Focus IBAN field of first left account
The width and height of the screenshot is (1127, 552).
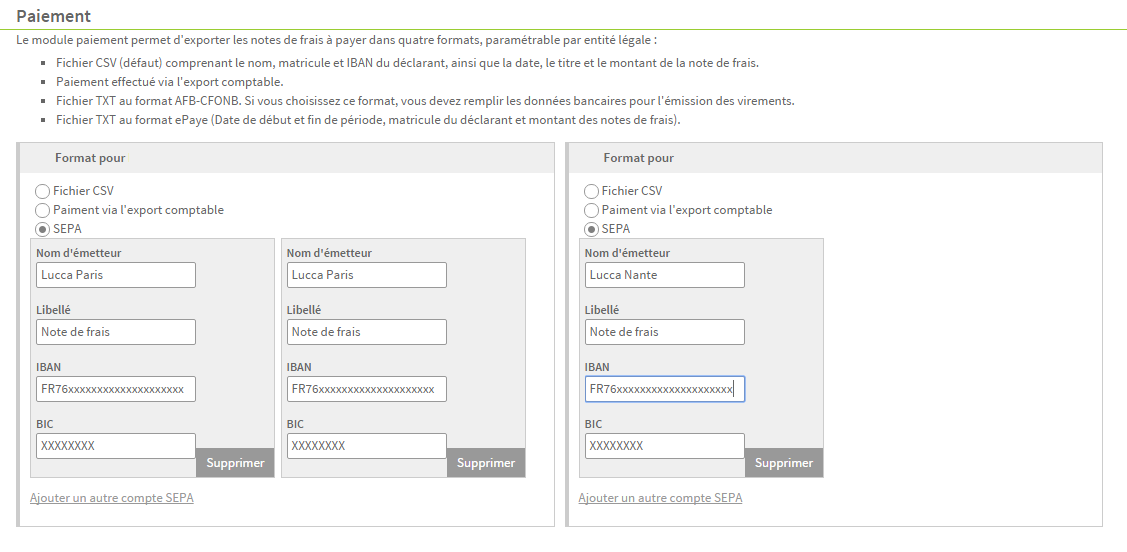click(x=116, y=389)
